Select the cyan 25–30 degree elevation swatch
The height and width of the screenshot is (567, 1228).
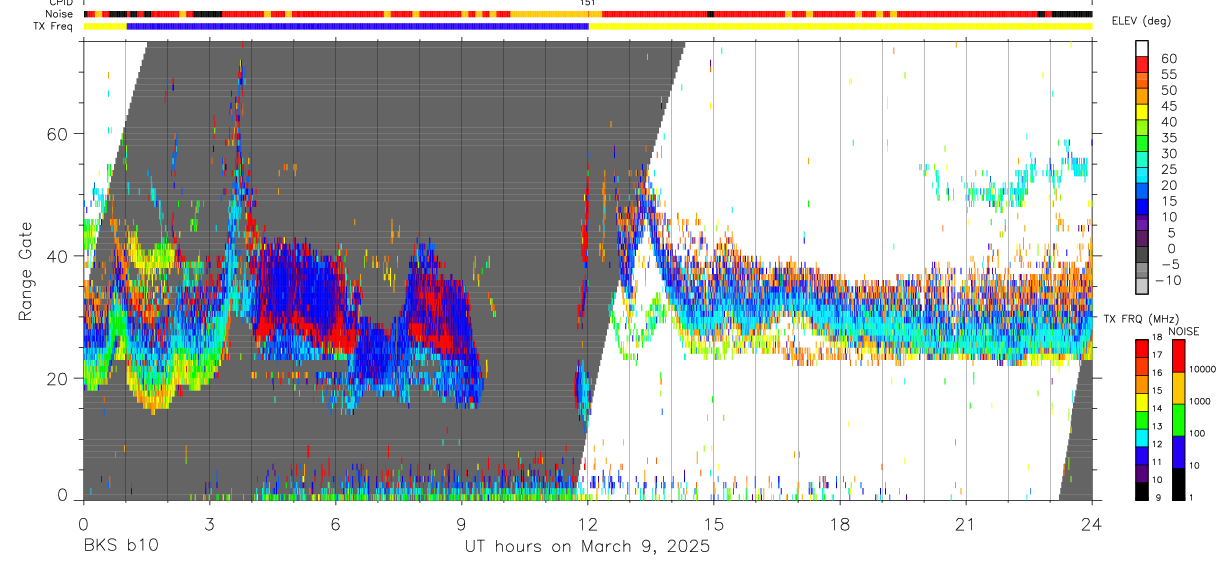pyautogui.click(x=1142, y=161)
